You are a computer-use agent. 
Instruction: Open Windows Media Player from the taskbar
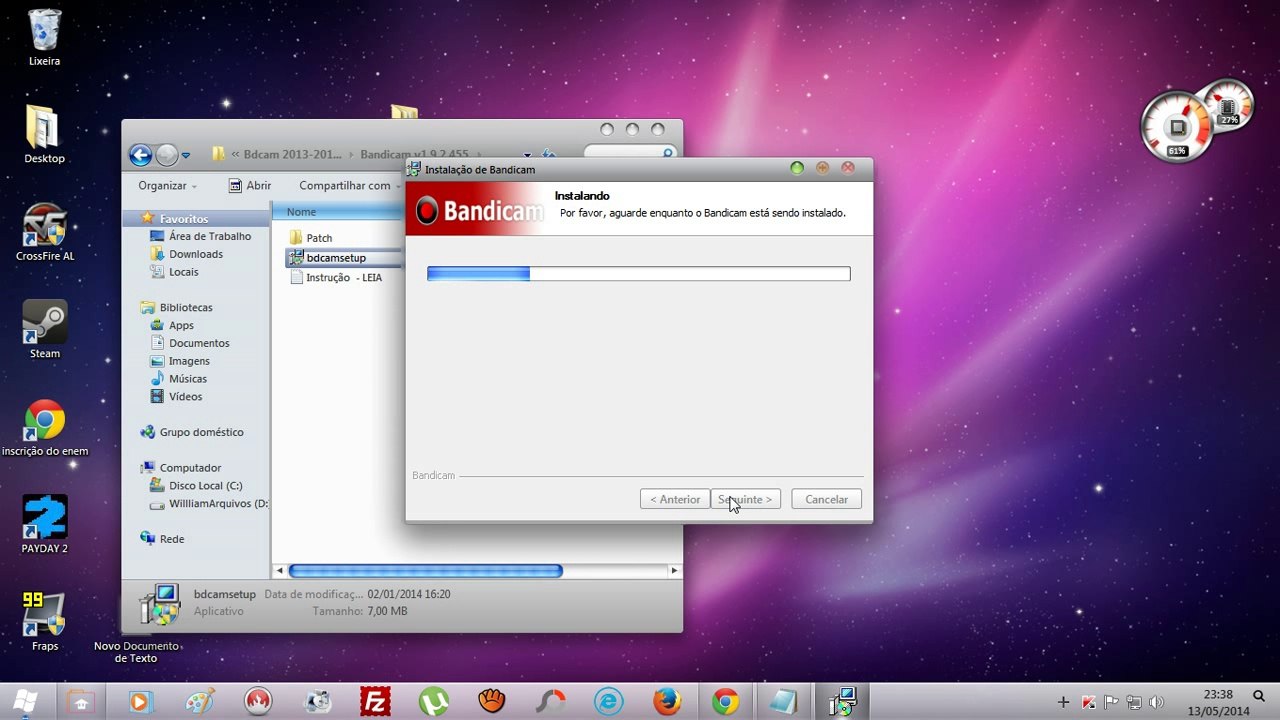point(139,702)
